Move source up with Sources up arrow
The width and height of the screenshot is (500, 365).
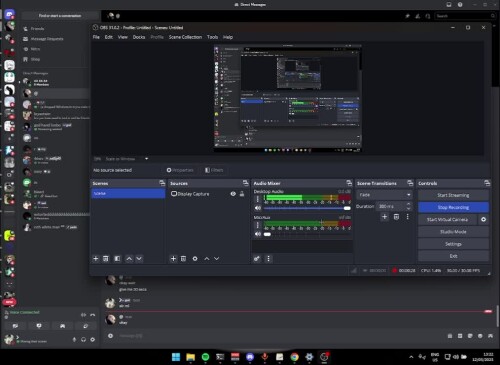[x=207, y=259]
